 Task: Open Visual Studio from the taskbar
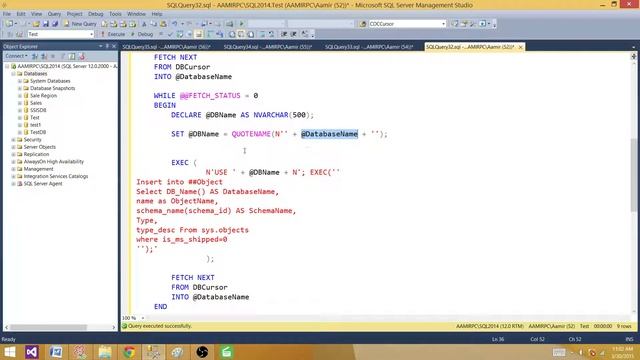click(x=32, y=352)
